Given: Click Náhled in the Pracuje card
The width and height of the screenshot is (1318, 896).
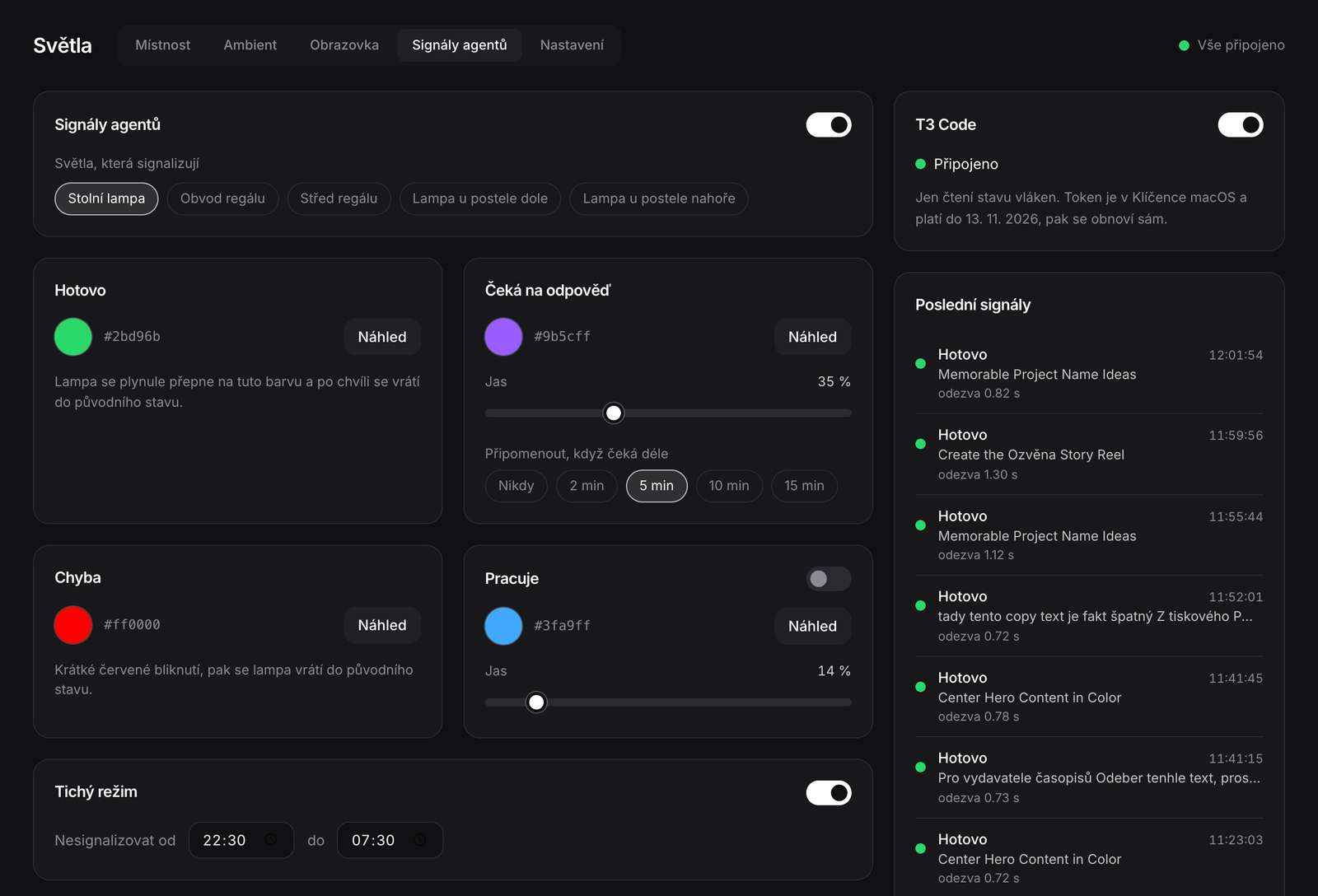Looking at the screenshot, I should 812,626.
